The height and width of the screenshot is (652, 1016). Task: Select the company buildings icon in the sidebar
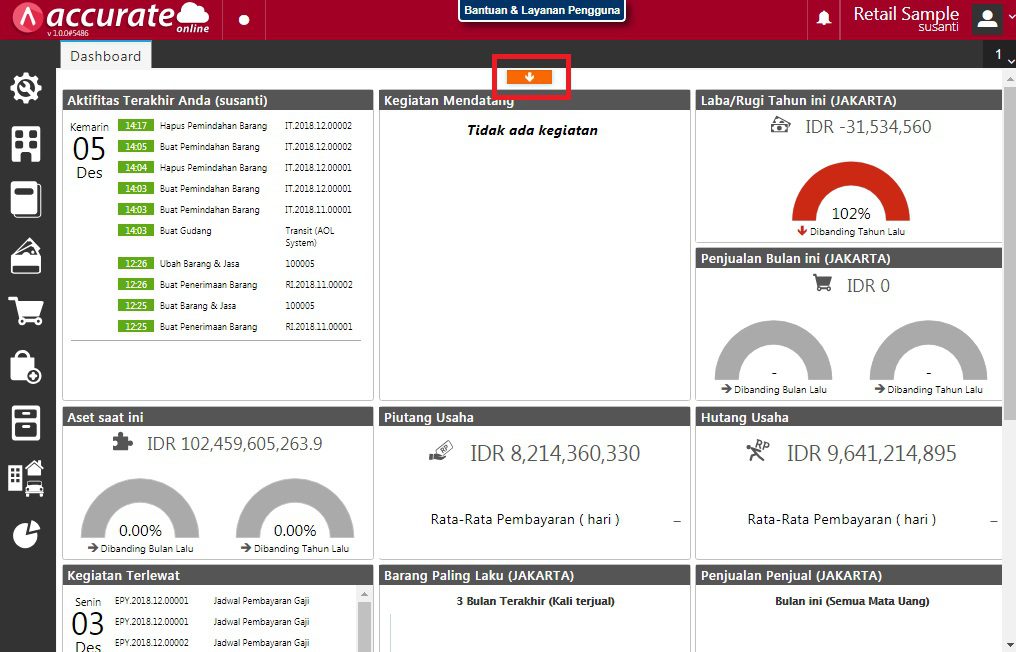[27, 143]
